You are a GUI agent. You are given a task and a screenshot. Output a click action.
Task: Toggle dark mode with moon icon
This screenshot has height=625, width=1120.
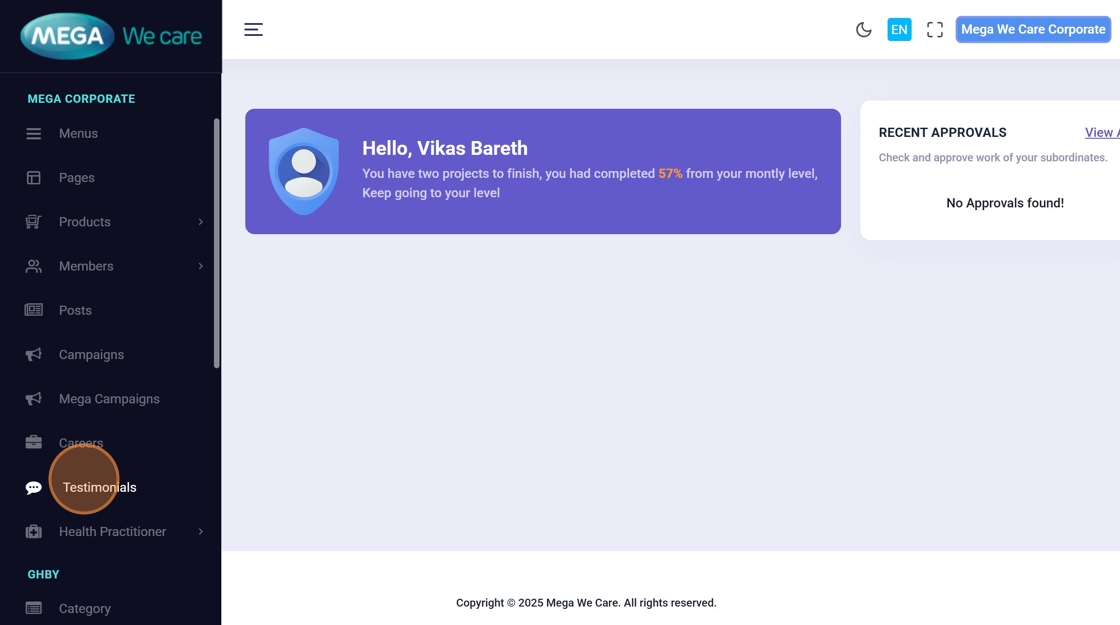point(863,30)
